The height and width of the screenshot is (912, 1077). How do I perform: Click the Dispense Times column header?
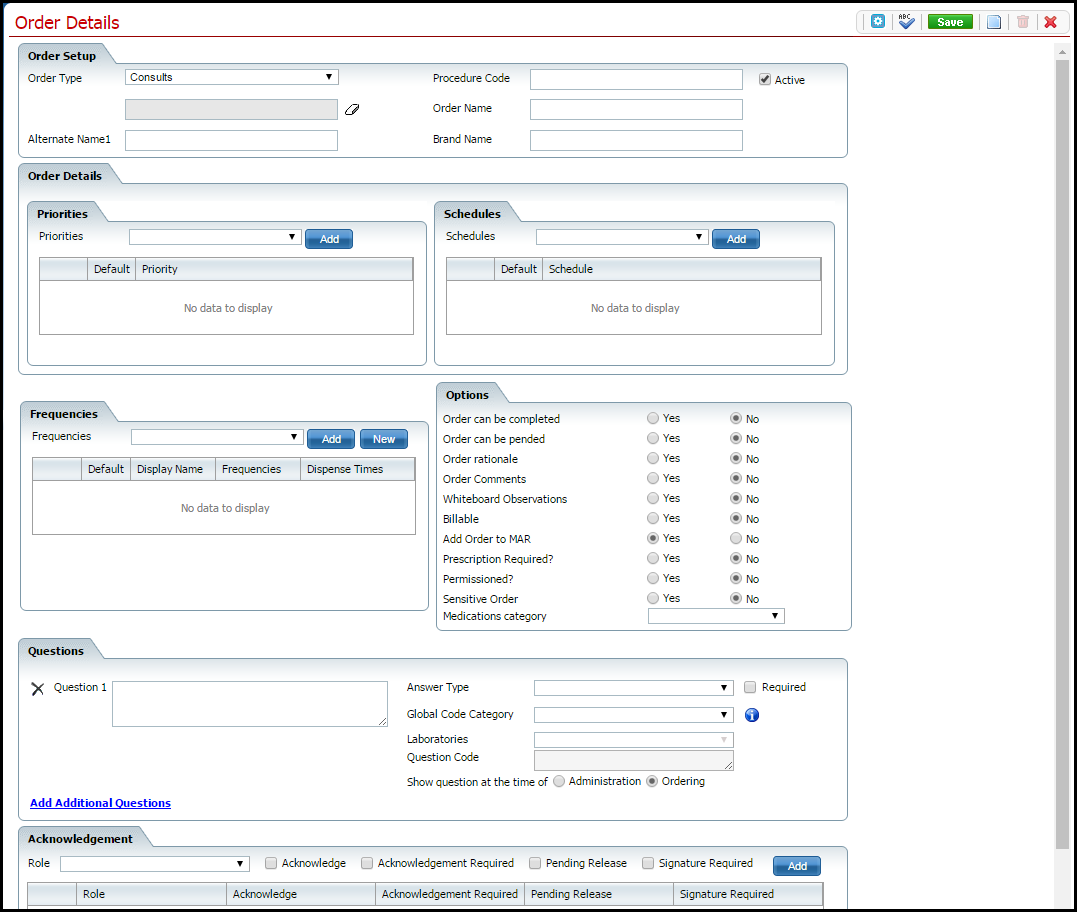point(357,469)
